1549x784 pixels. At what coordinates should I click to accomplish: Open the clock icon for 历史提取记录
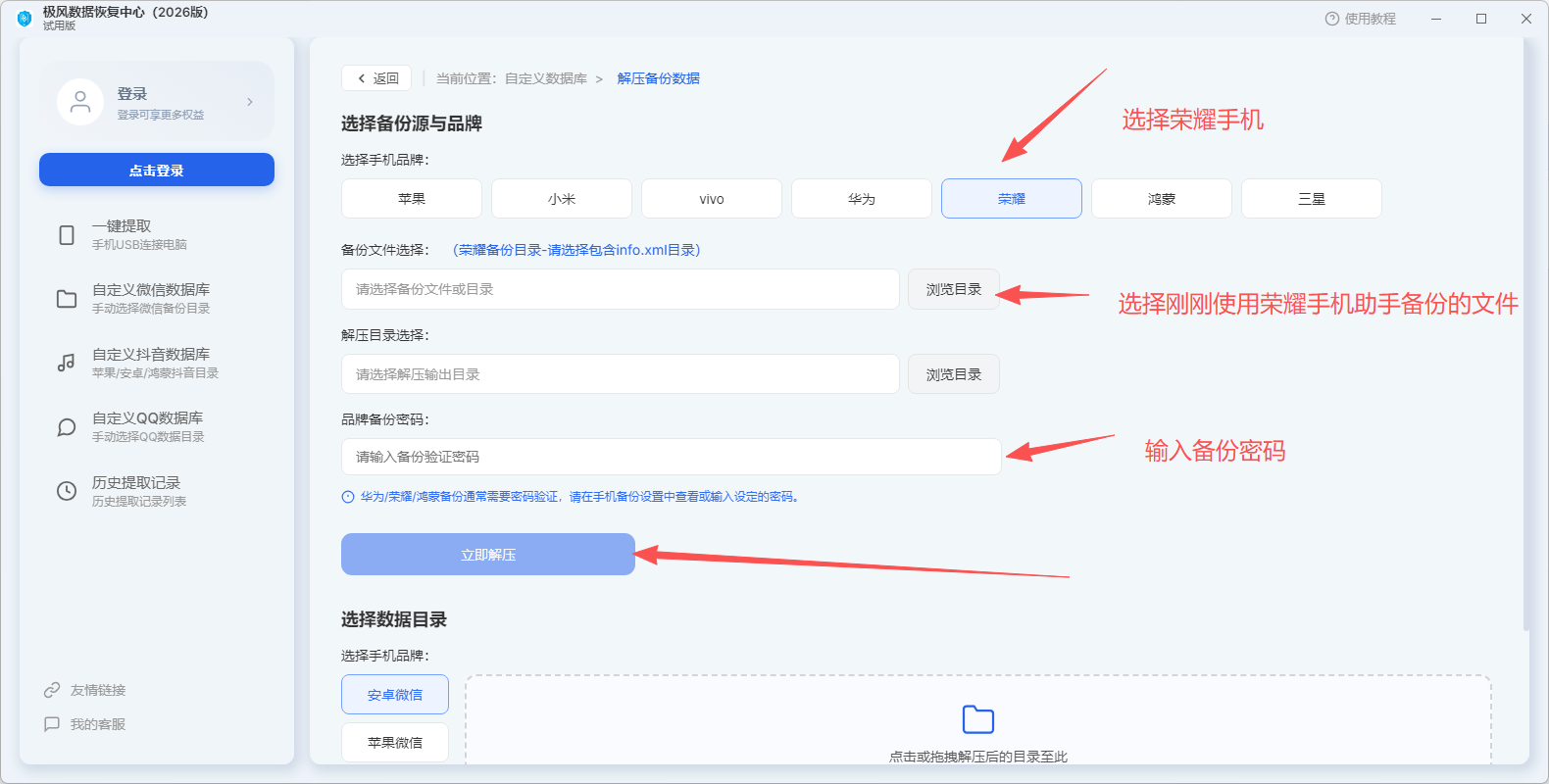pyautogui.click(x=67, y=491)
